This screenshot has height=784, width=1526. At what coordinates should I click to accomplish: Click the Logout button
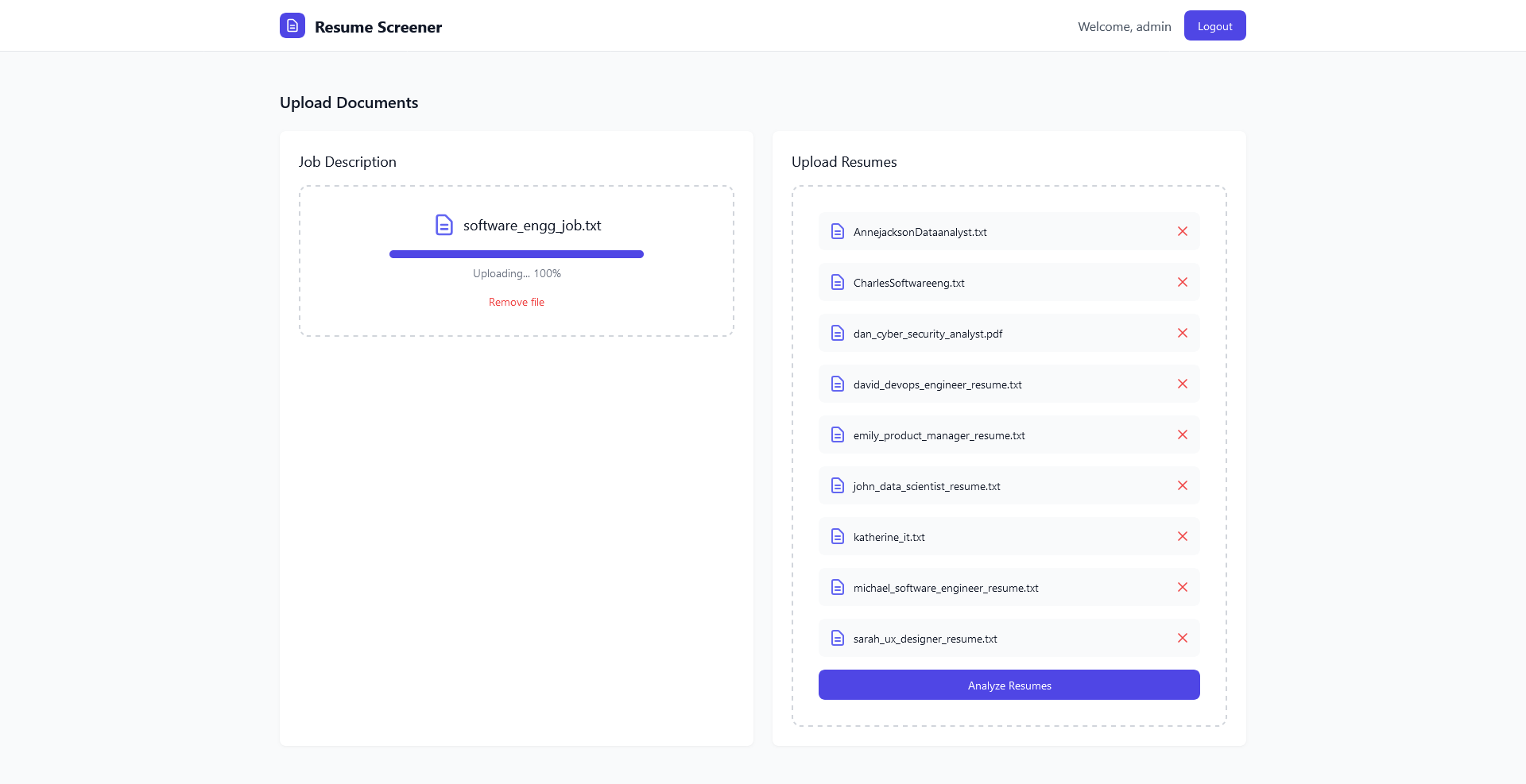1214,25
